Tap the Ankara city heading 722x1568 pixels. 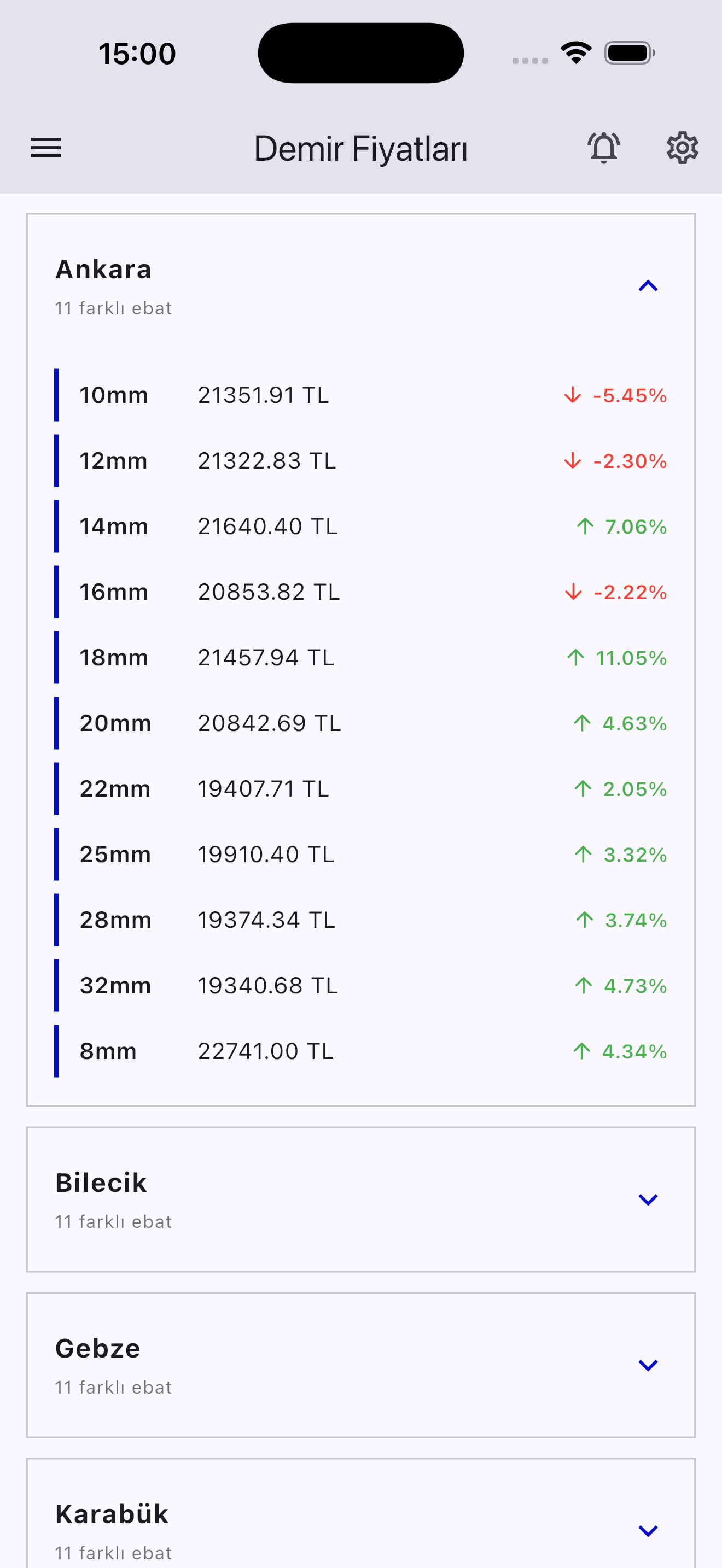coord(103,270)
